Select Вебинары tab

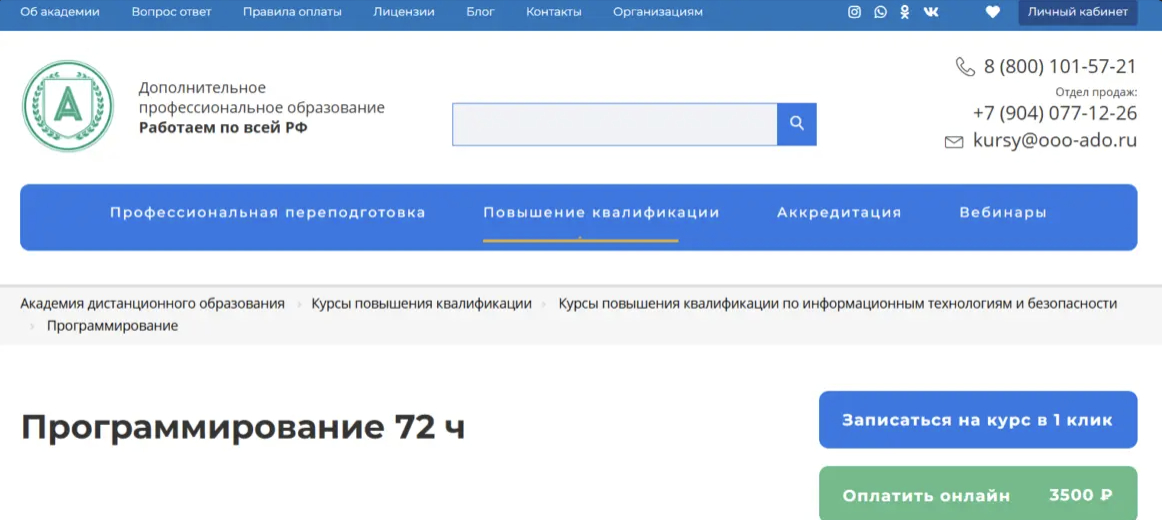tap(1003, 213)
